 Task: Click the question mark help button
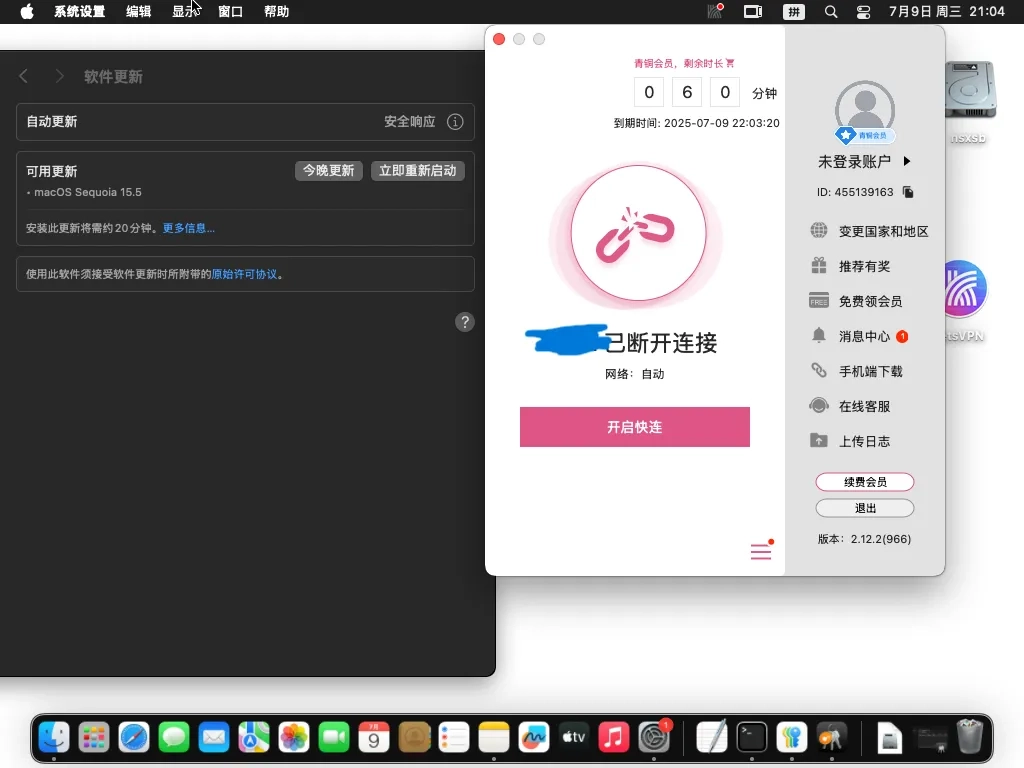[464, 322]
